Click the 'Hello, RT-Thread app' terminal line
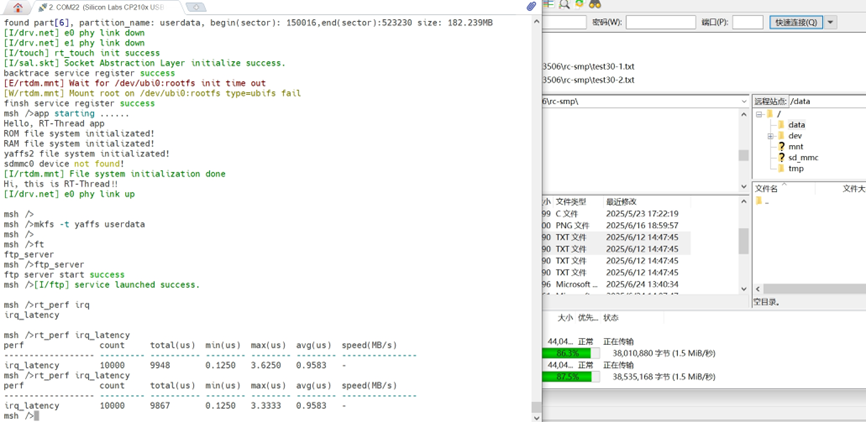Viewport: 866px width, 422px height. [x=54, y=124]
